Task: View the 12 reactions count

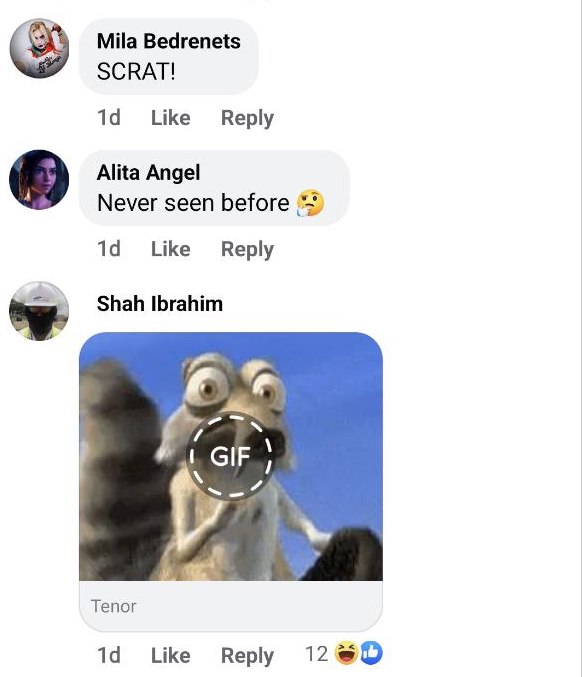Action: tap(316, 654)
